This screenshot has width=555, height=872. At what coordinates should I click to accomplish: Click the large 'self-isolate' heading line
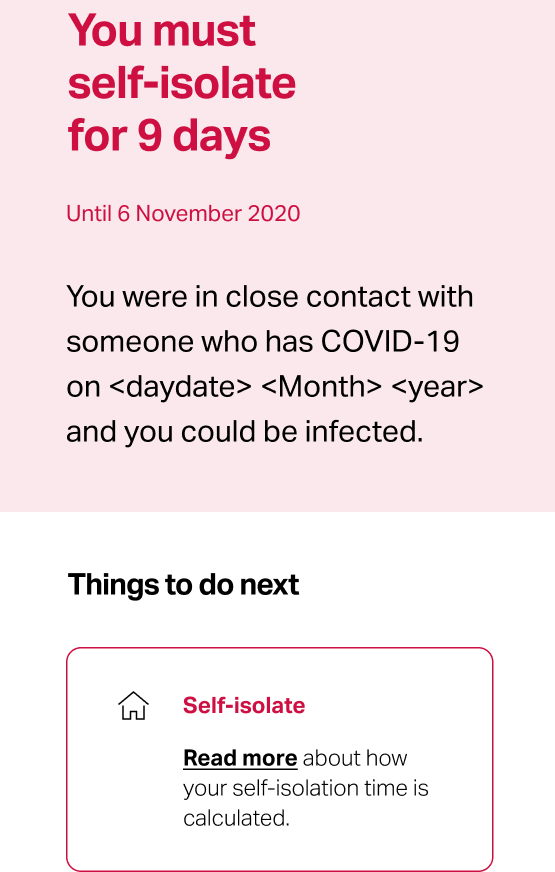click(x=182, y=83)
